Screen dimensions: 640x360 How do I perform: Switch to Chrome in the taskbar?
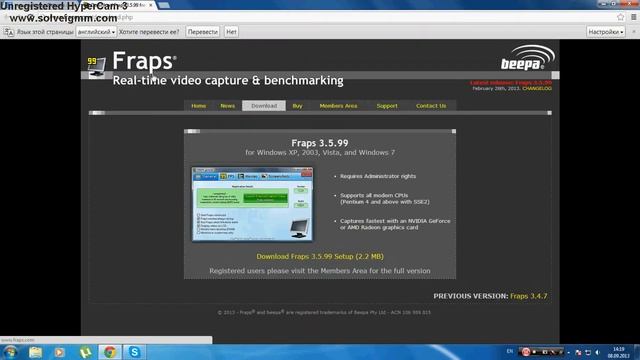tap(109, 352)
